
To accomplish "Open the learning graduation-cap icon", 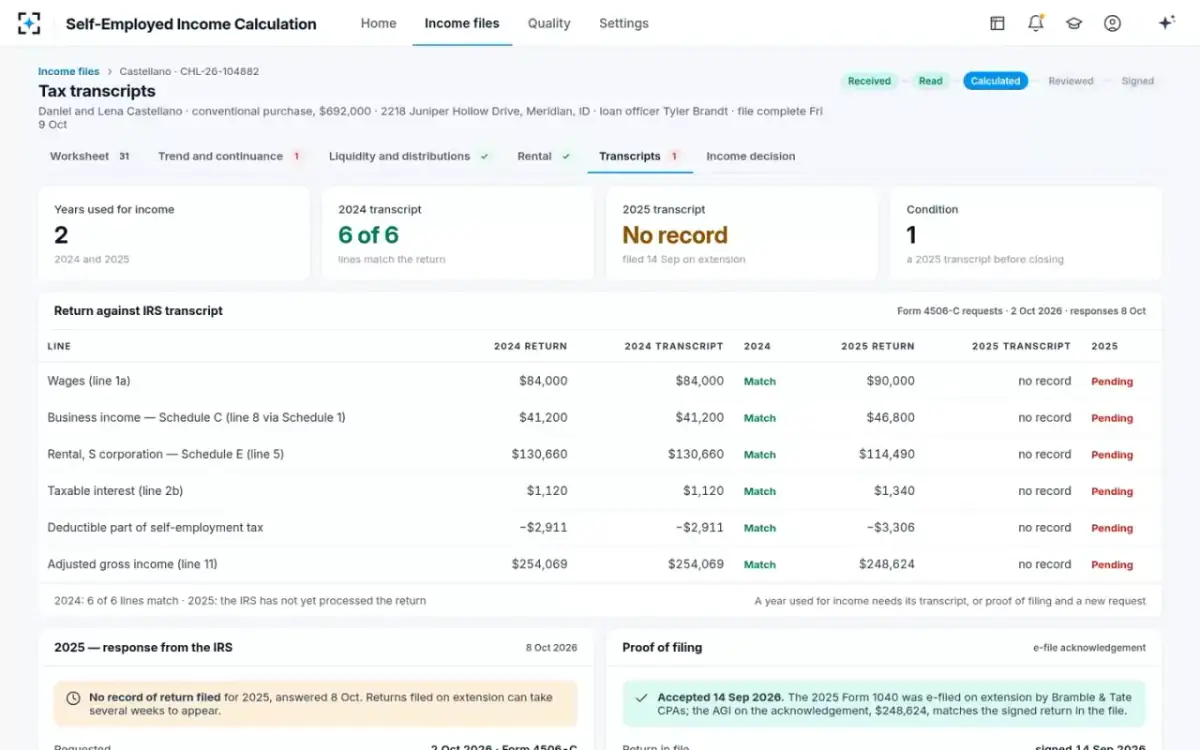I will [1074, 23].
